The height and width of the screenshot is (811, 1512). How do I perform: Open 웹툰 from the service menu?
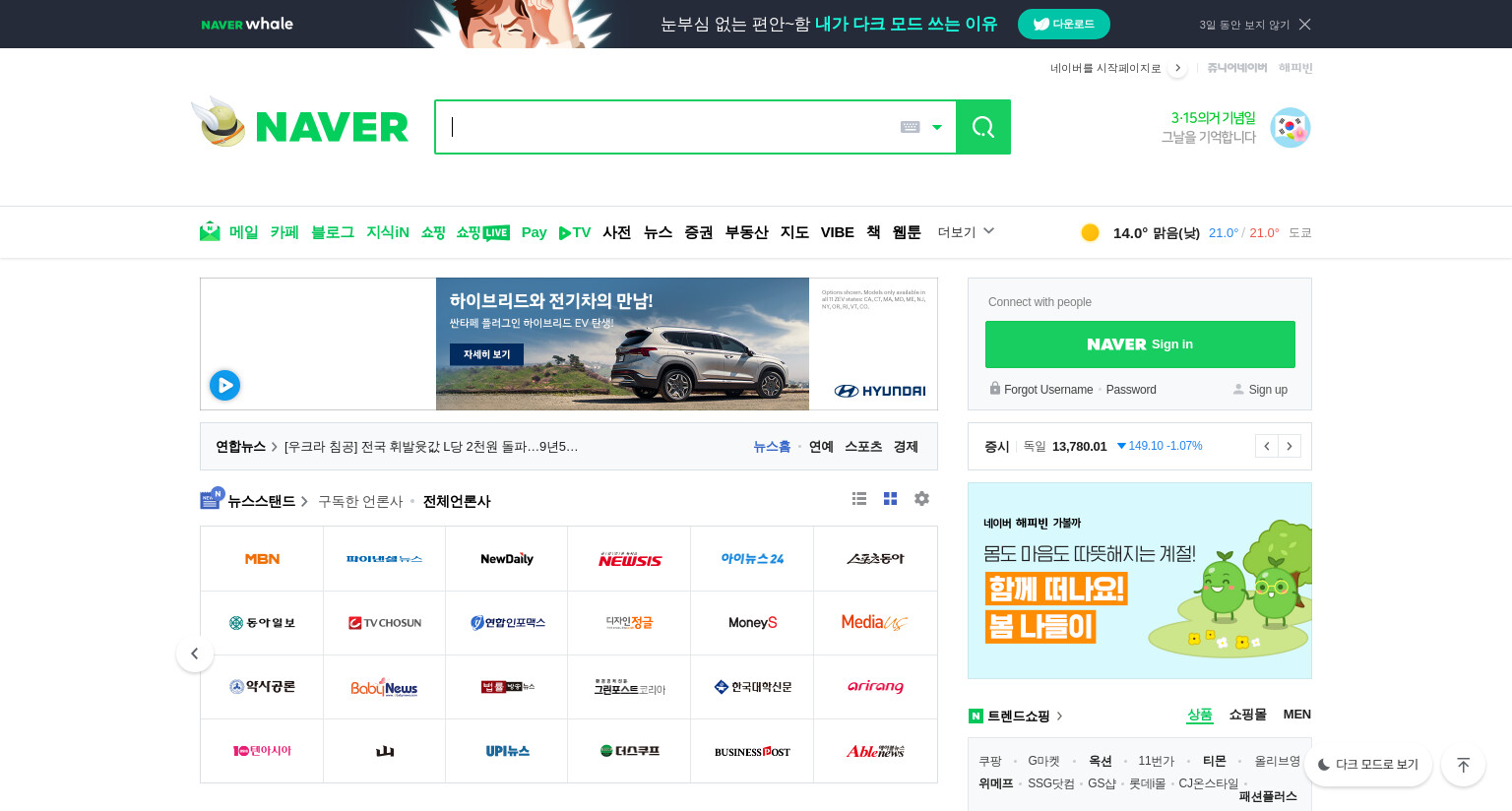tap(907, 232)
